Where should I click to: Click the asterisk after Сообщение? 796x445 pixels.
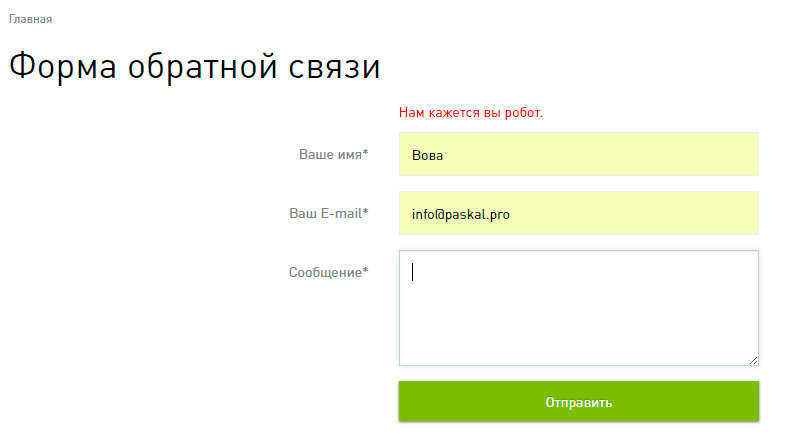tap(365, 271)
